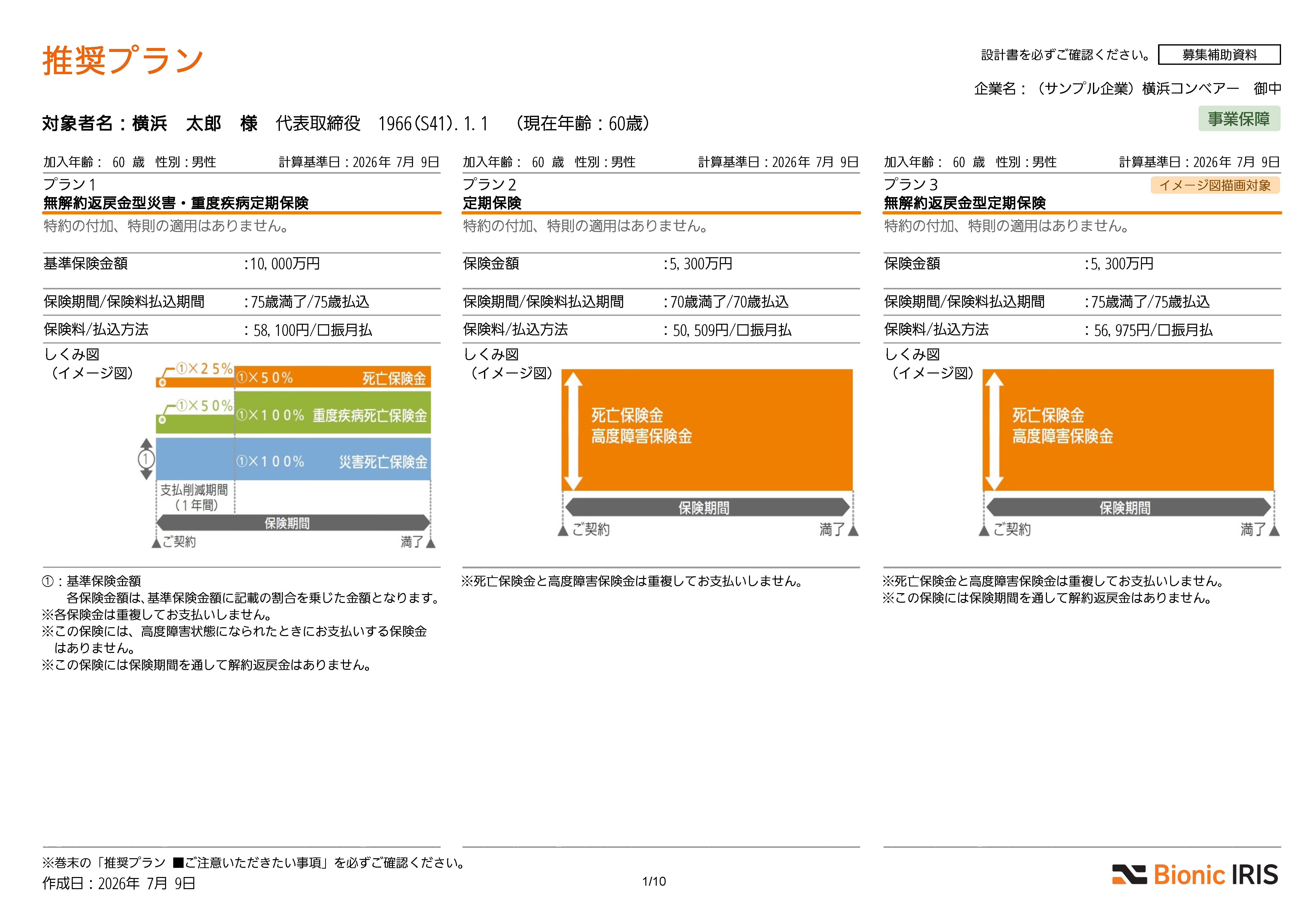
Task: Click the 5,300万円 amount in Plan 3
Action: pos(1122,264)
